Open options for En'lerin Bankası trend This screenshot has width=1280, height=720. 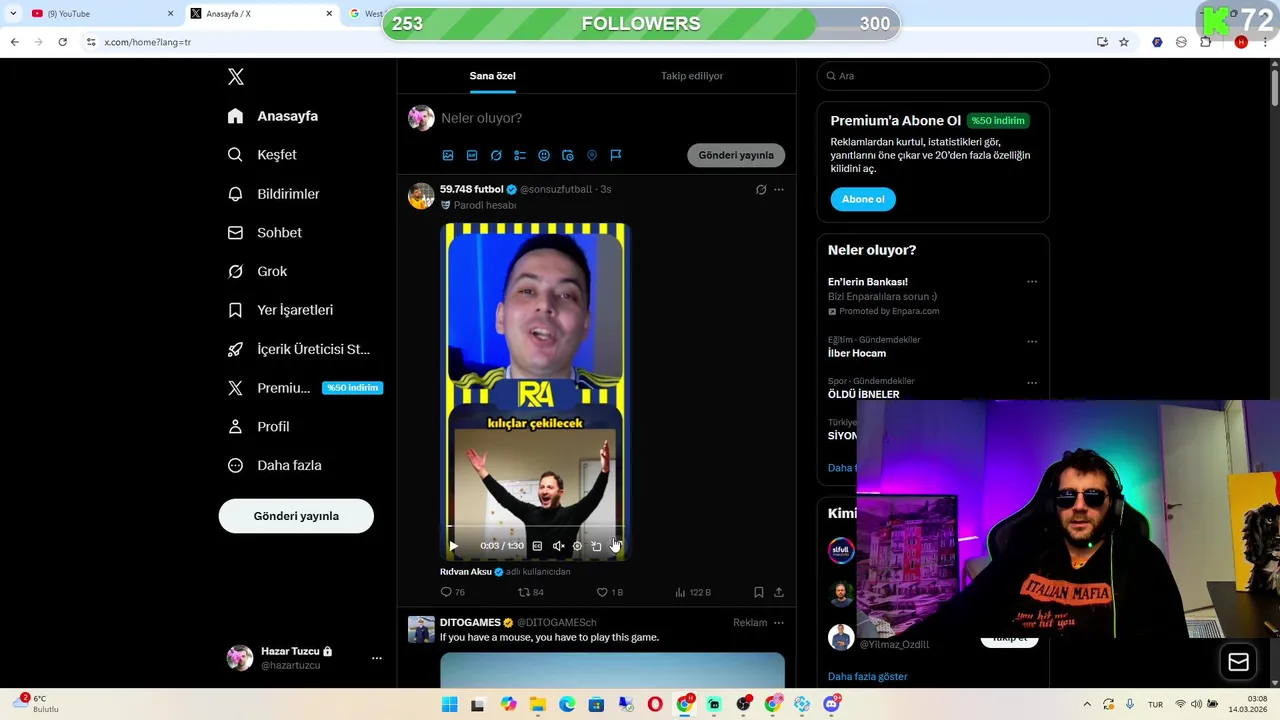pyautogui.click(x=1032, y=282)
